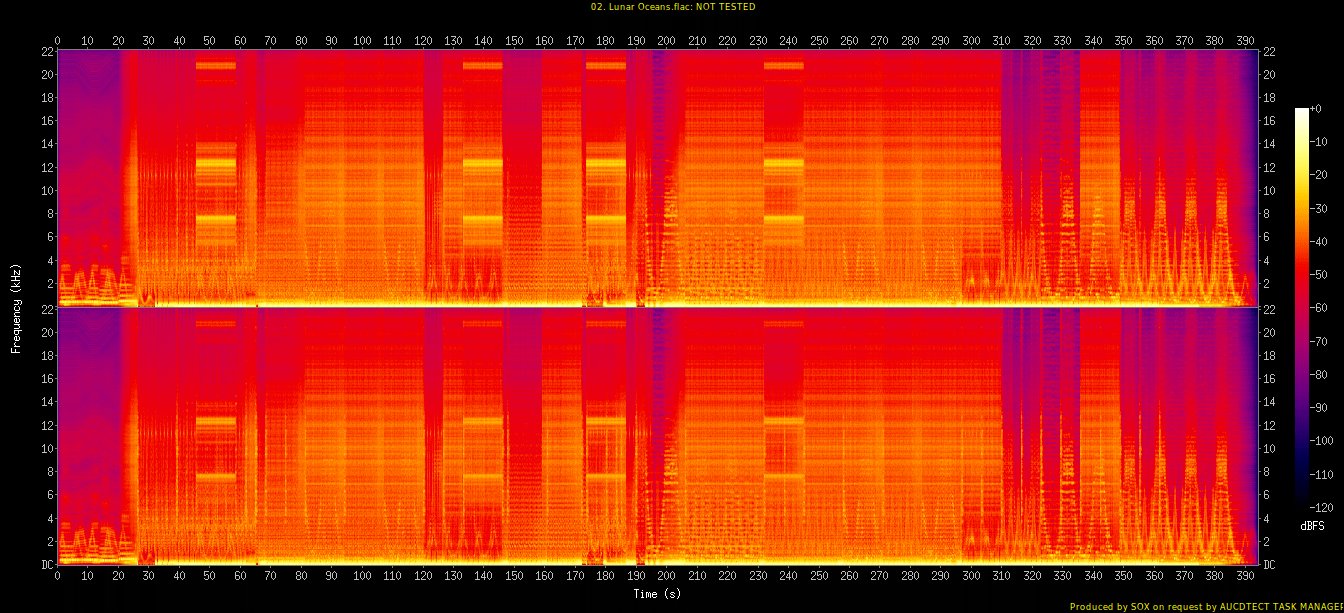Click the '350' tick on the top time axis
Screen dimensions: 1344x613
(1123, 40)
